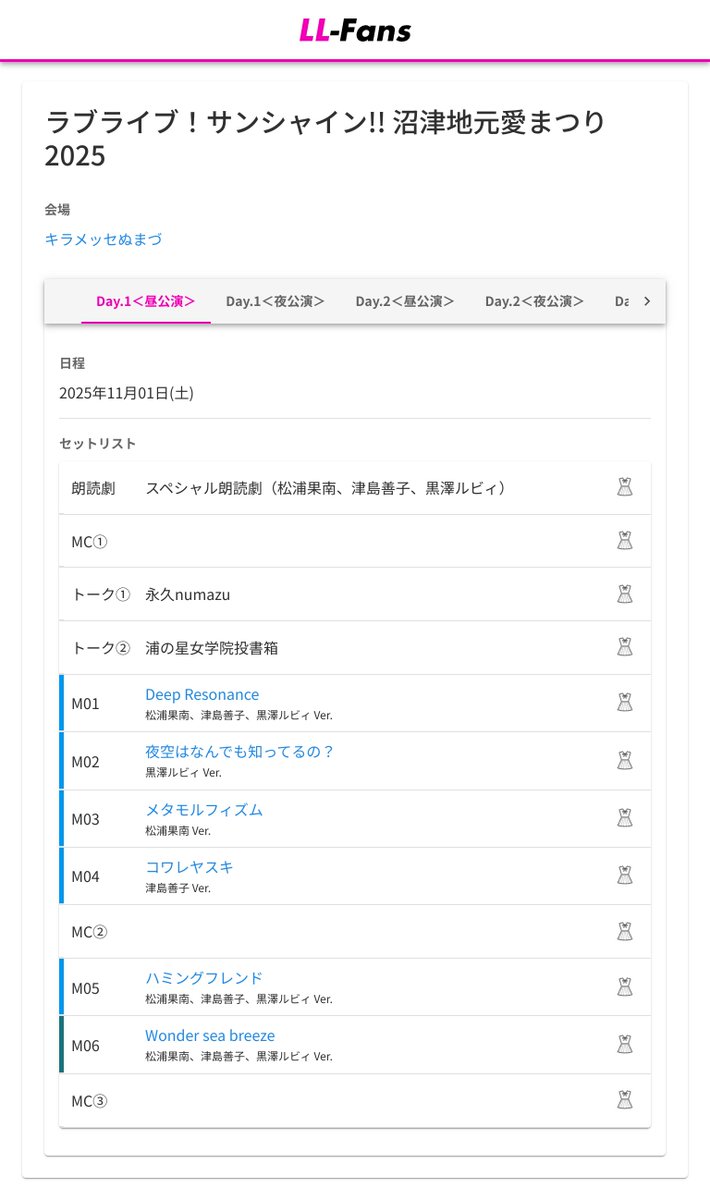This screenshot has height=1200, width=710.
Task: Click the M01 track number label
Action: [85, 704]
